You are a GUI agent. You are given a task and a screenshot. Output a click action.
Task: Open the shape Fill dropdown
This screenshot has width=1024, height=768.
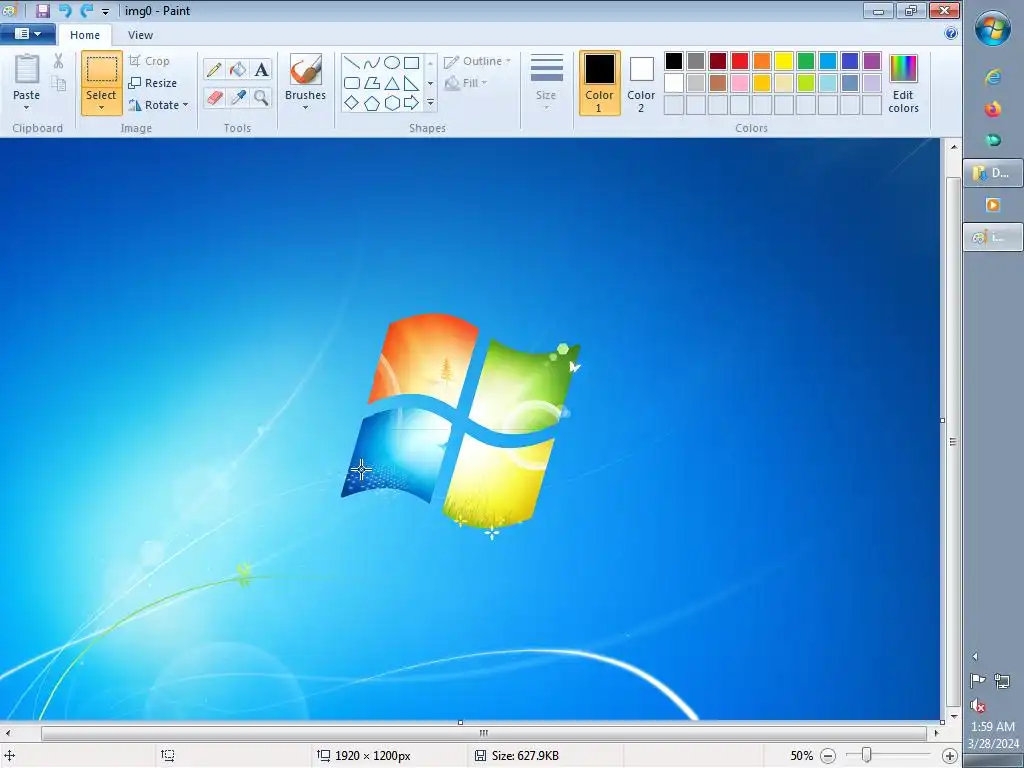click(466, 83)
